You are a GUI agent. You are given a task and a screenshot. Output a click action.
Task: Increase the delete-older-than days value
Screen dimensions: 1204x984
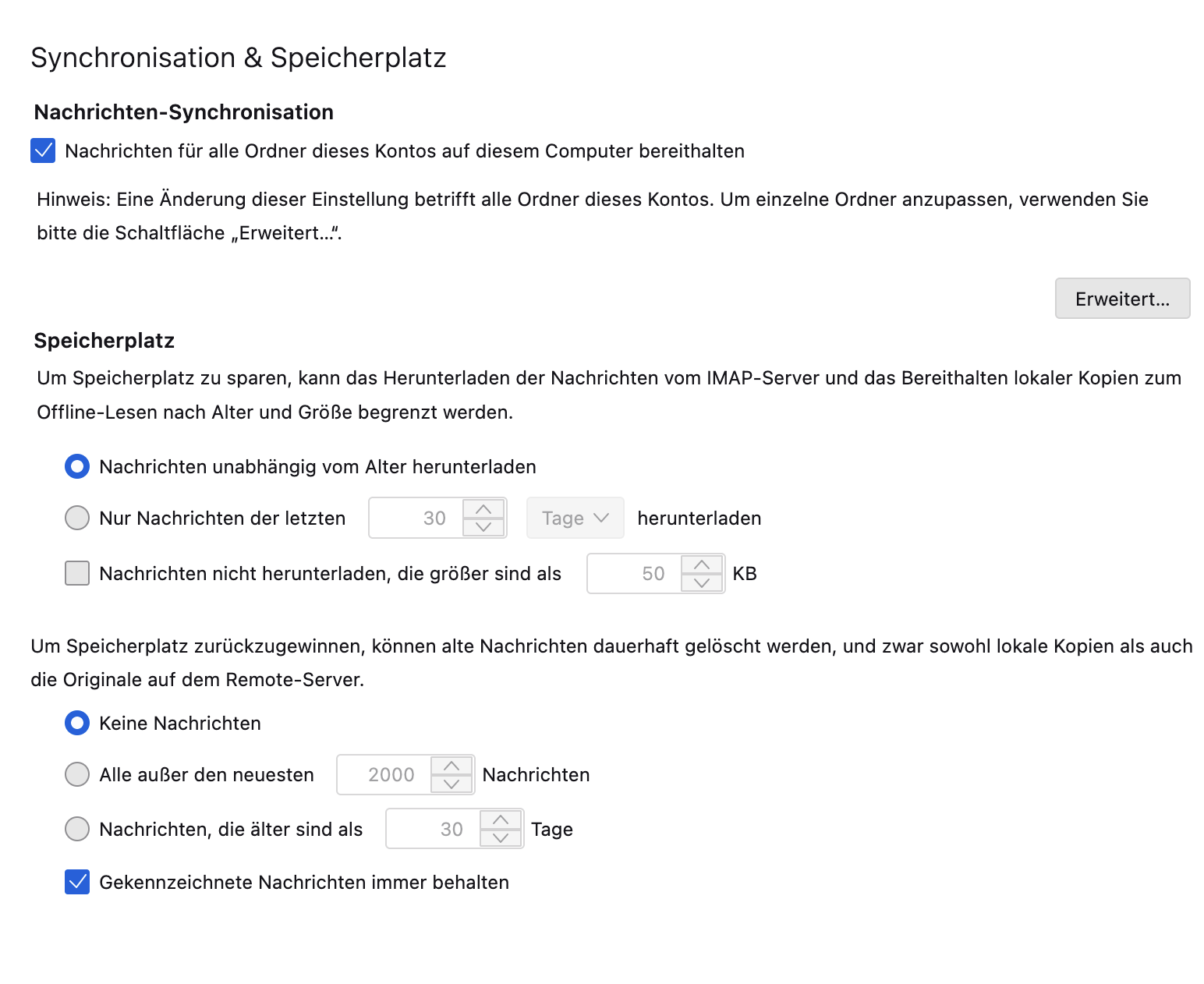click(501, 819)
